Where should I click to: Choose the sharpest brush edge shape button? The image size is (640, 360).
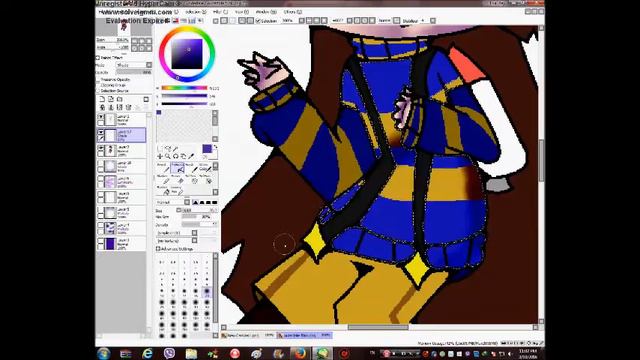click(215, 202)
